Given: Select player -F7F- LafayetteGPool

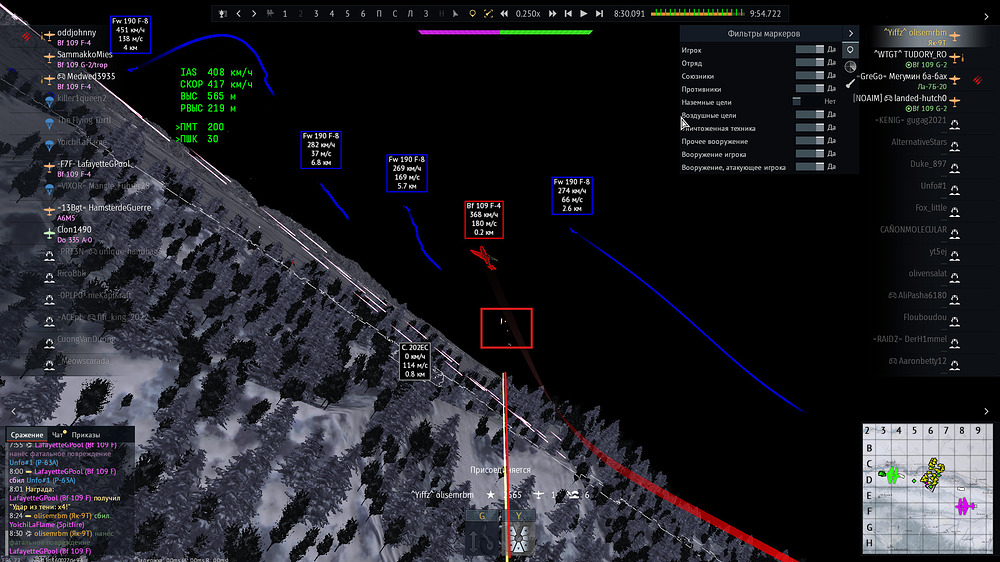Looking at the screenshot, I should pos(94,164).
